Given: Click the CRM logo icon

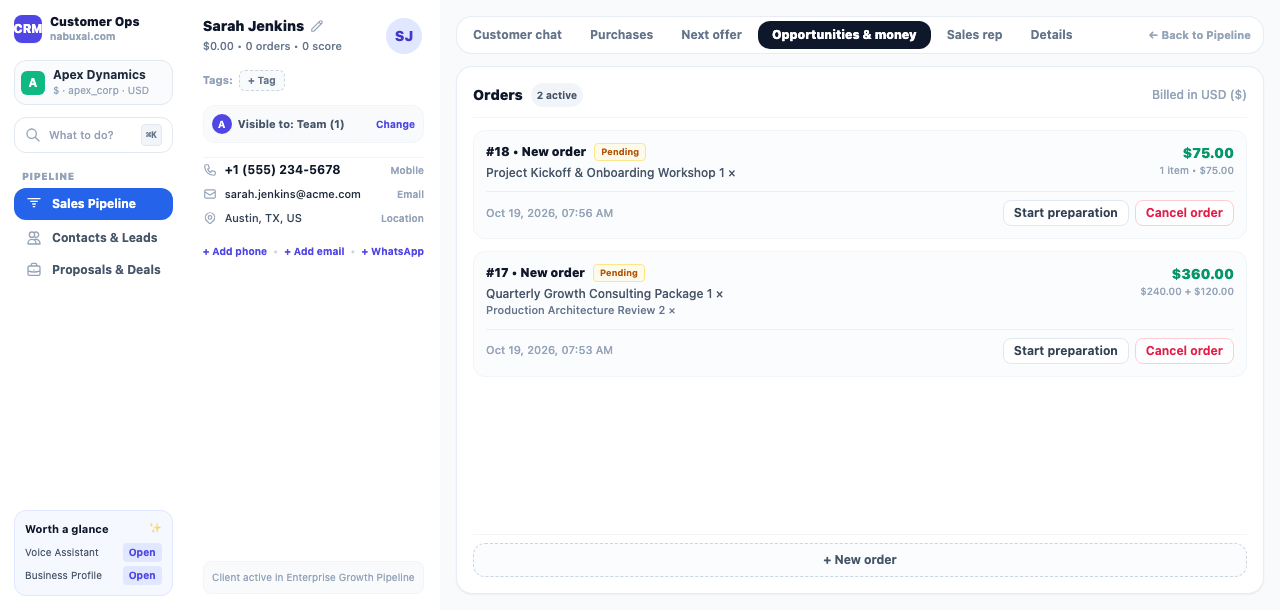Looking at the screenshot, I should 28,29.
